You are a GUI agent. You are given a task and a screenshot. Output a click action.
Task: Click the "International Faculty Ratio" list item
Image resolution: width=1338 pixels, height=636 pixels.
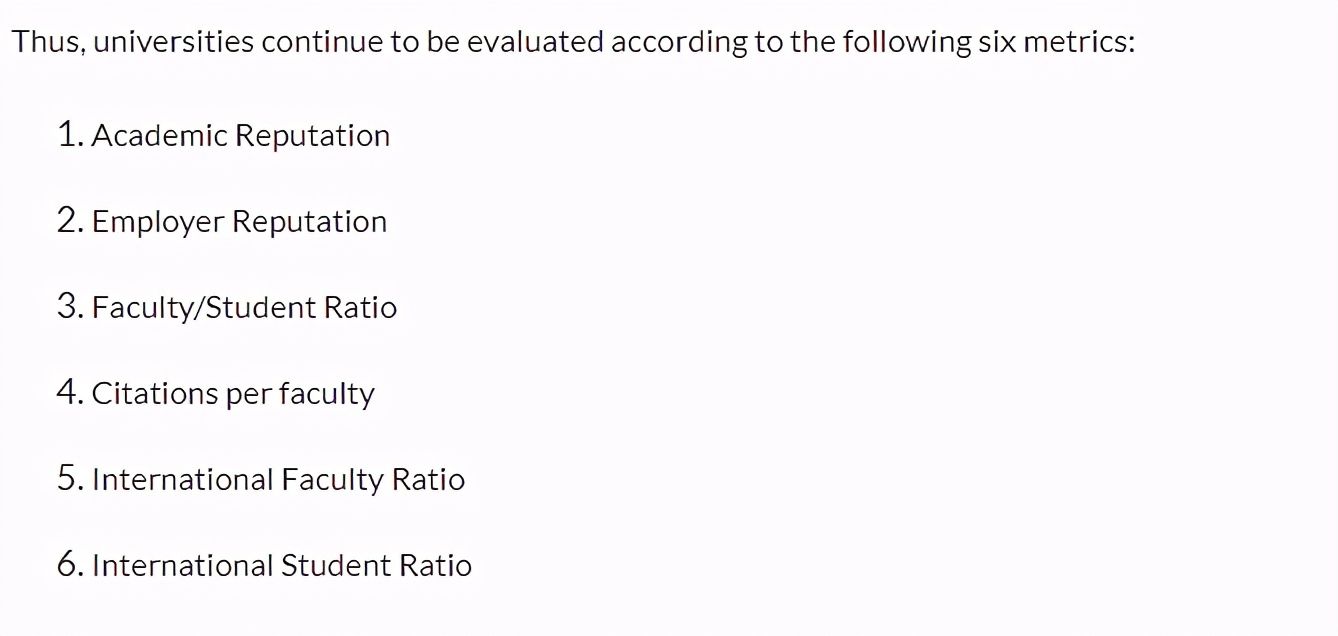coord(278,480)
